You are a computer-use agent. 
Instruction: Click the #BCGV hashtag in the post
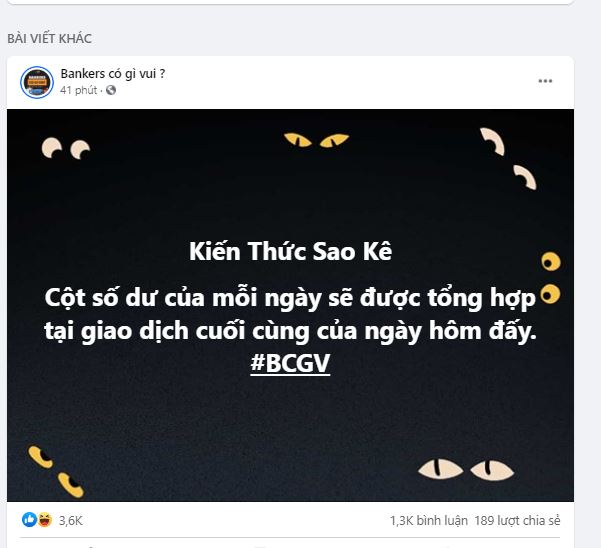coord(290,363)
